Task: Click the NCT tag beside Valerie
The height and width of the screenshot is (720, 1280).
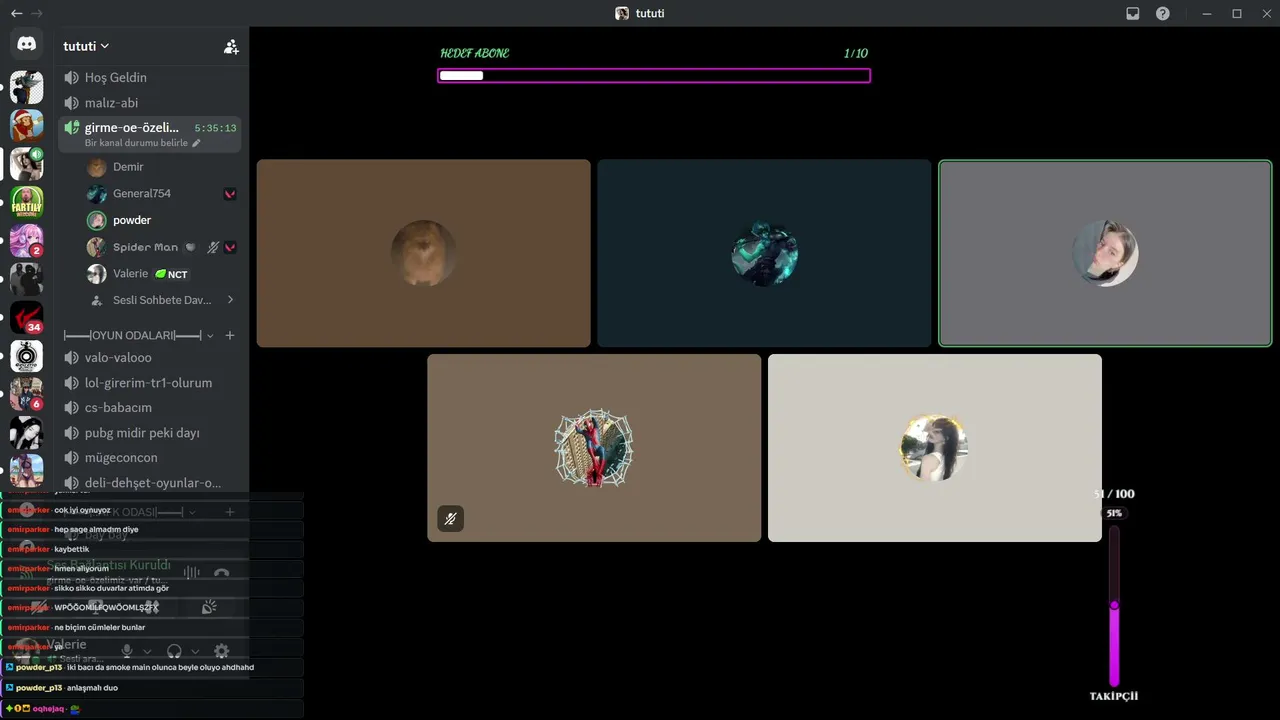Action: [x=172, y=274]
